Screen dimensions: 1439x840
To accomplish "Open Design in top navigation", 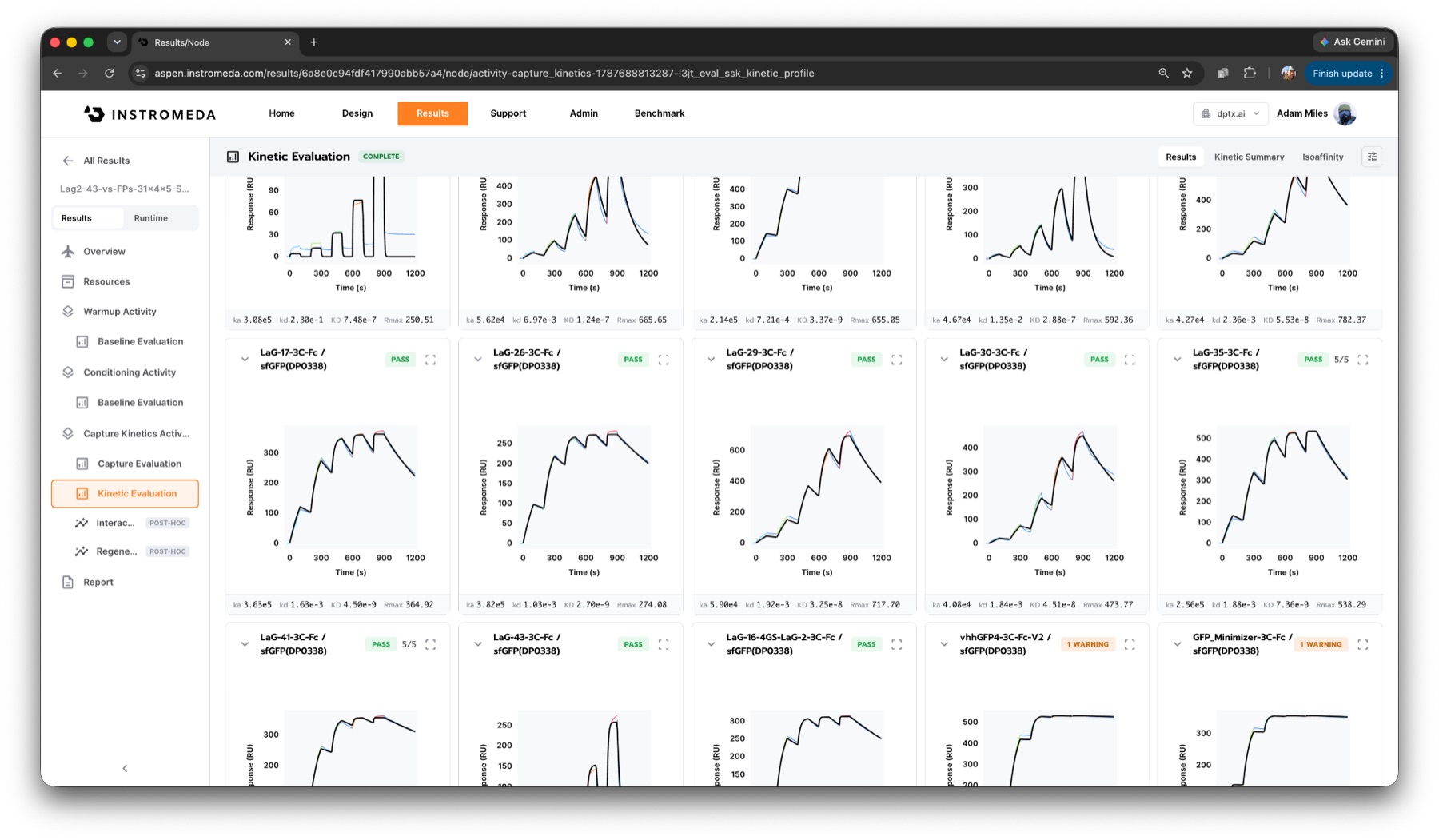I will (x=357, y=113).
